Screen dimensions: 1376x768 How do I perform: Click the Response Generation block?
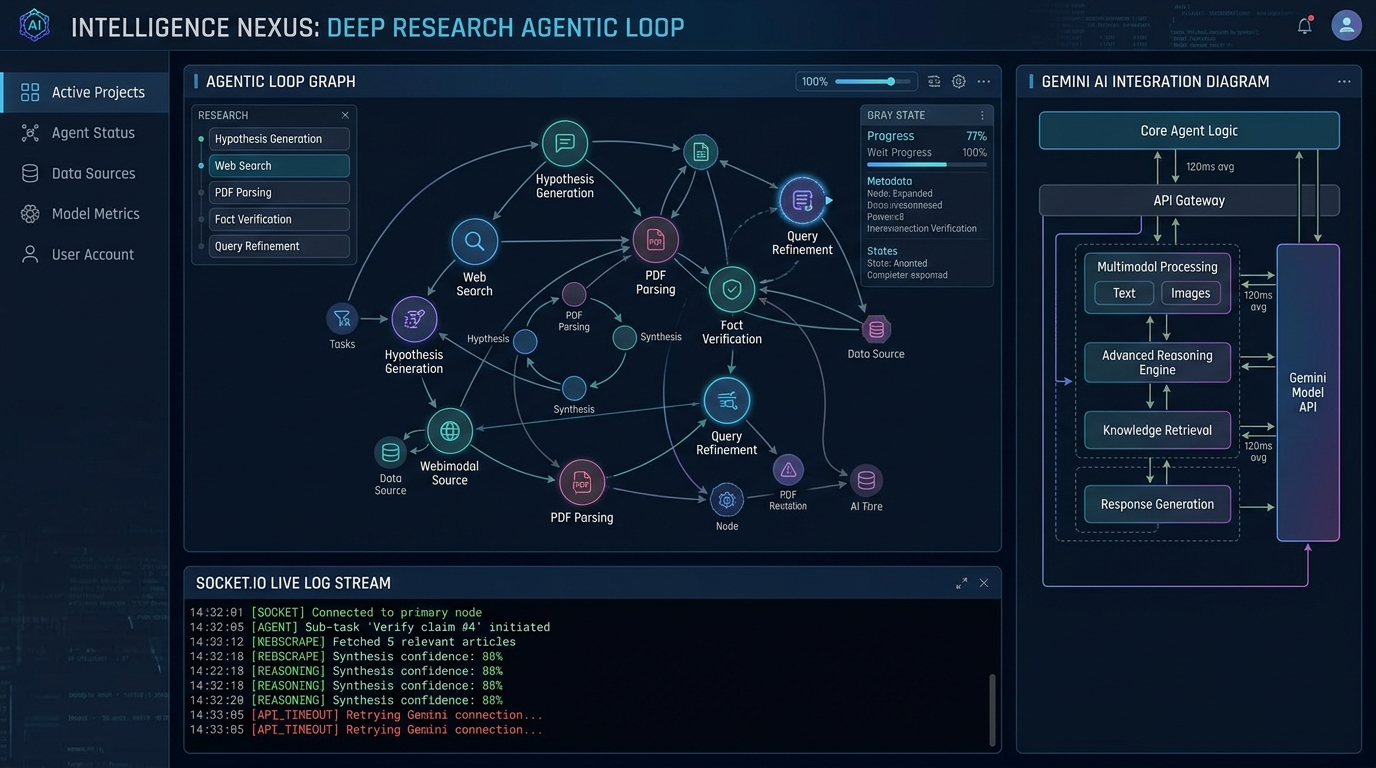pyautogui.click(x=1157, y=505)
